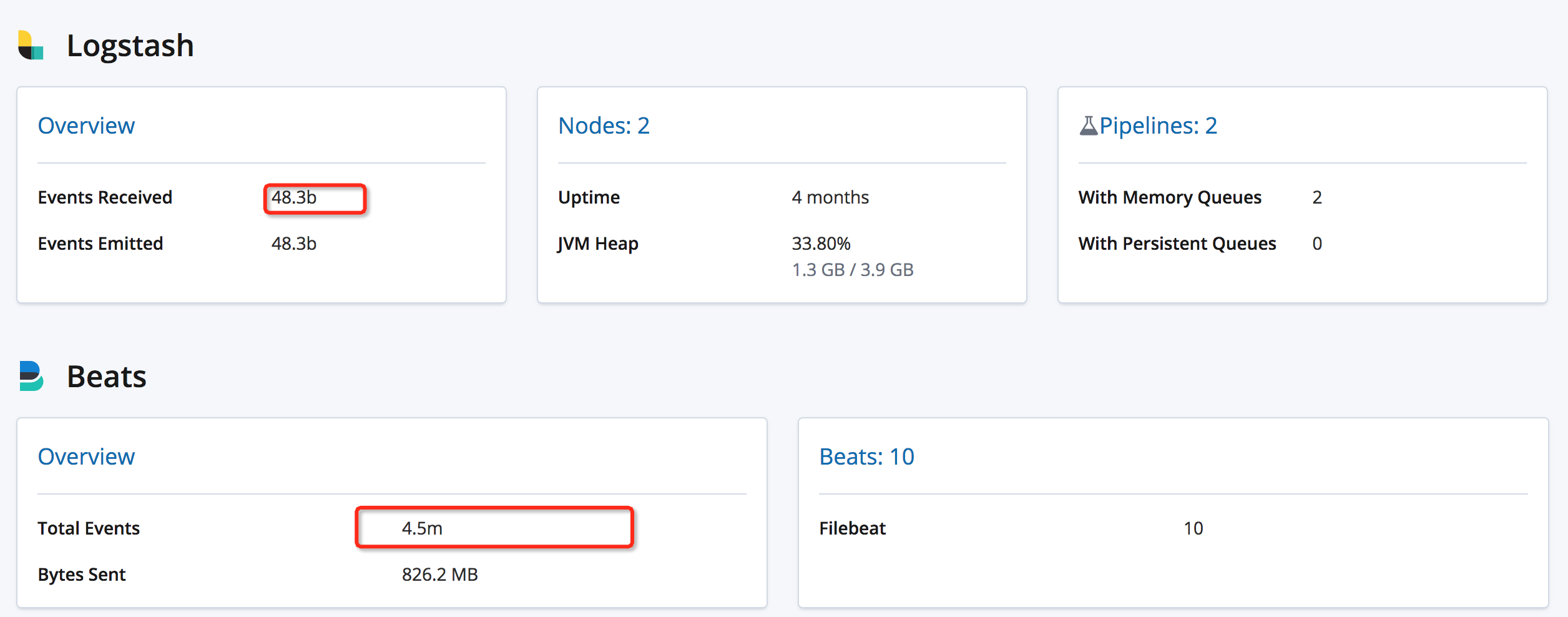Image resolution: width=1568 pixels, height=617 pixels.
Task: Select the Uptime label
Action: (589, 197)
